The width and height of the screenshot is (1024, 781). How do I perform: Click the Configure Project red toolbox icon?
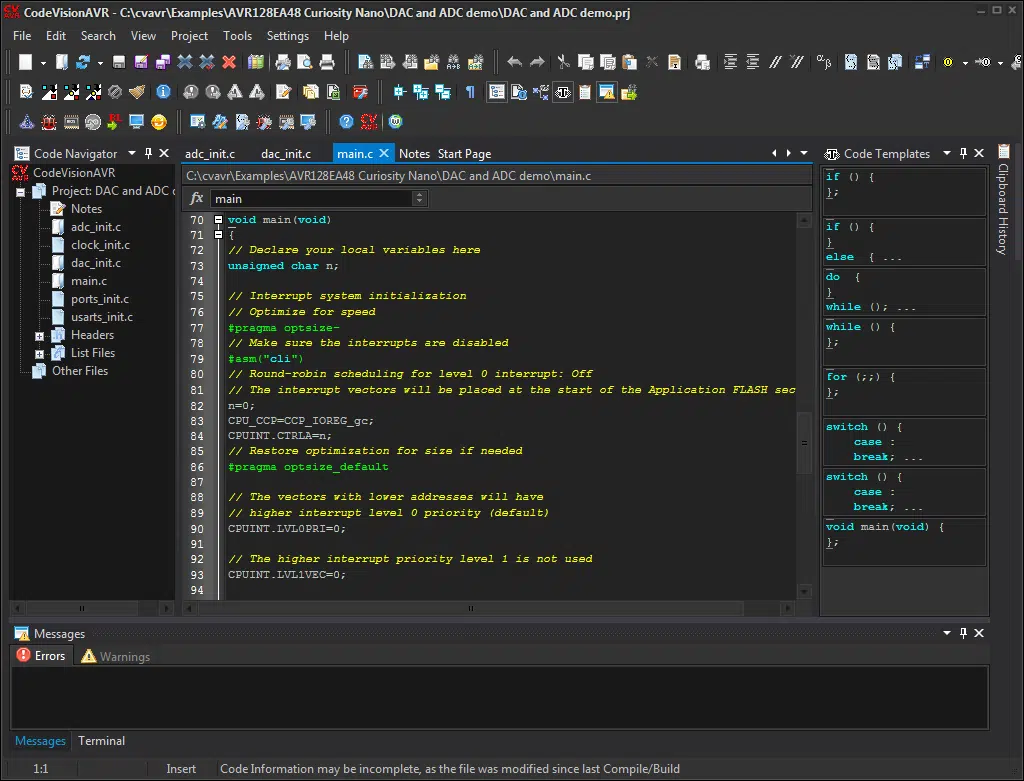click(x=360, y=92)
